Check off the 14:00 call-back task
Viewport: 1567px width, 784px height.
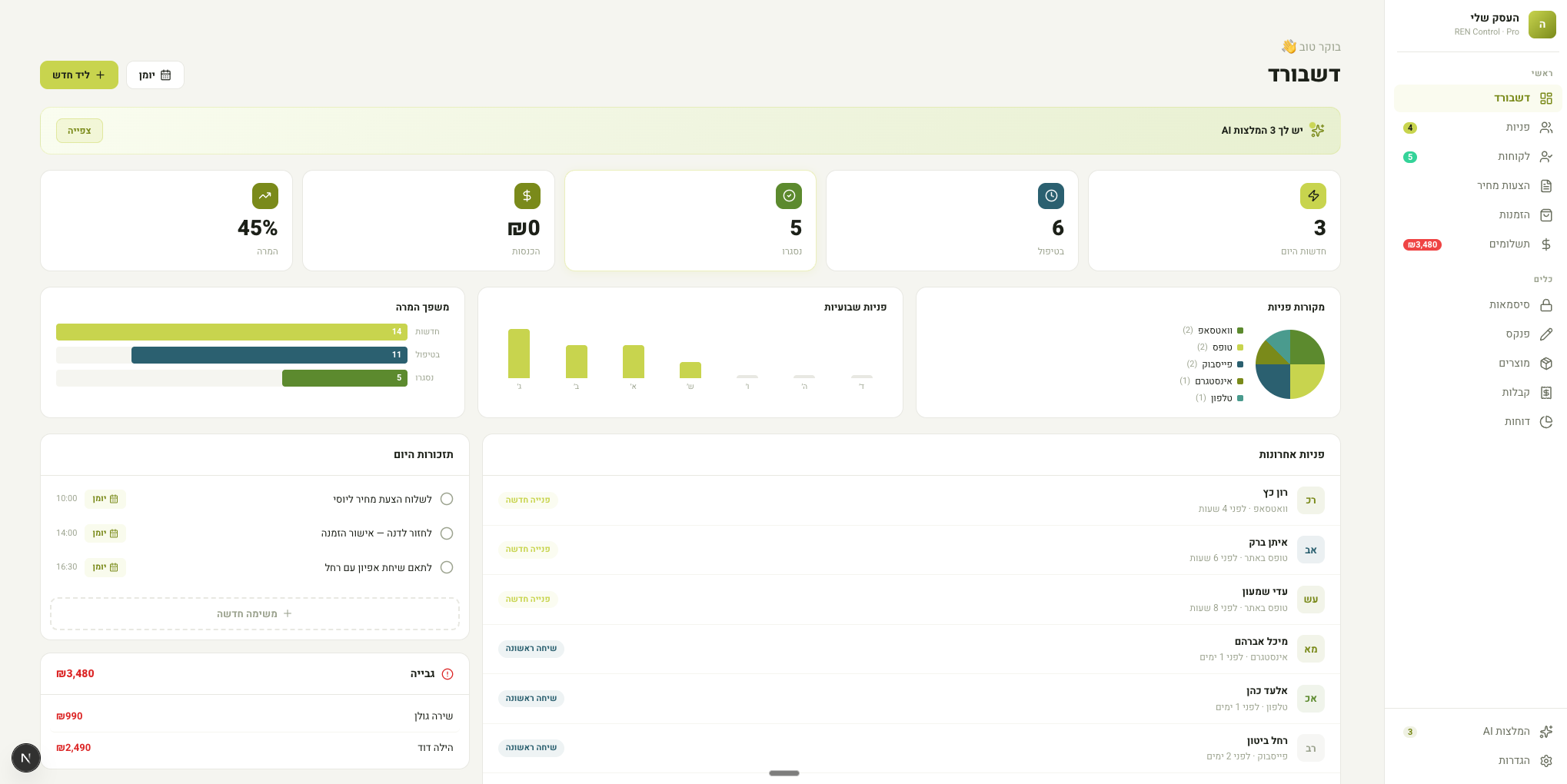coord(447,533)
